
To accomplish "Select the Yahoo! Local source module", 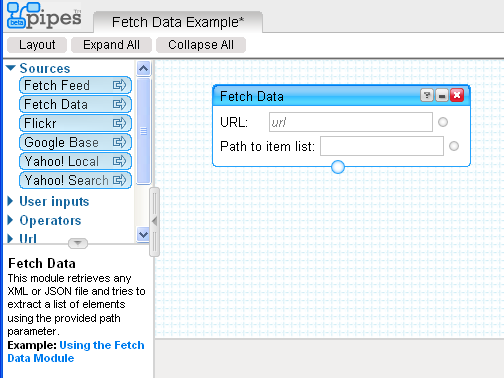I will click(75, 161).
